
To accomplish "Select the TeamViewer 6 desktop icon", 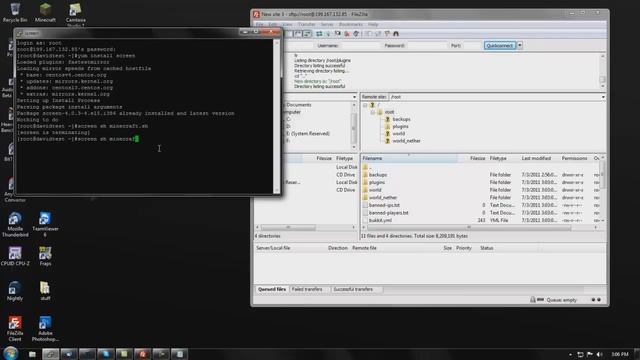I will tap(45, 224).
